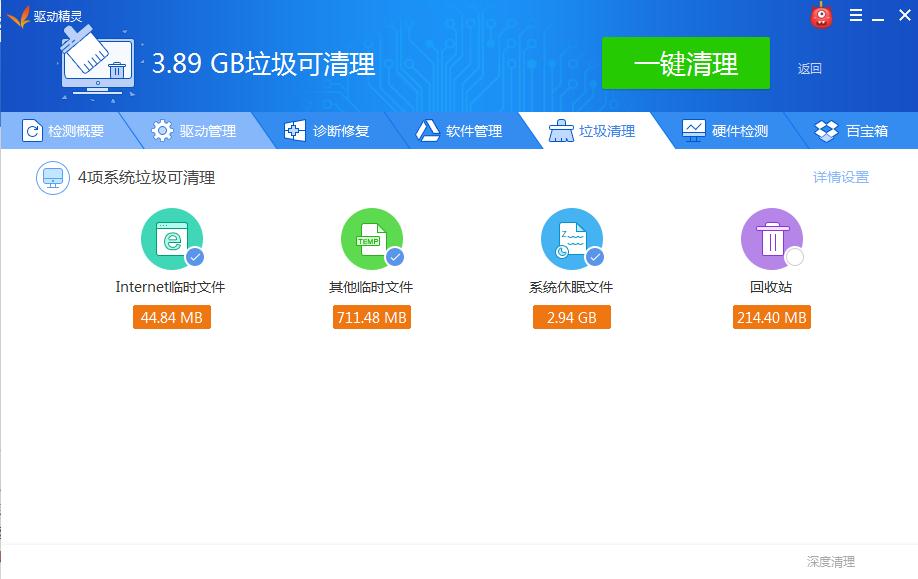Click the 214.40 MB size badge
This screenshot has width=918, height=579.
point(772,317)
